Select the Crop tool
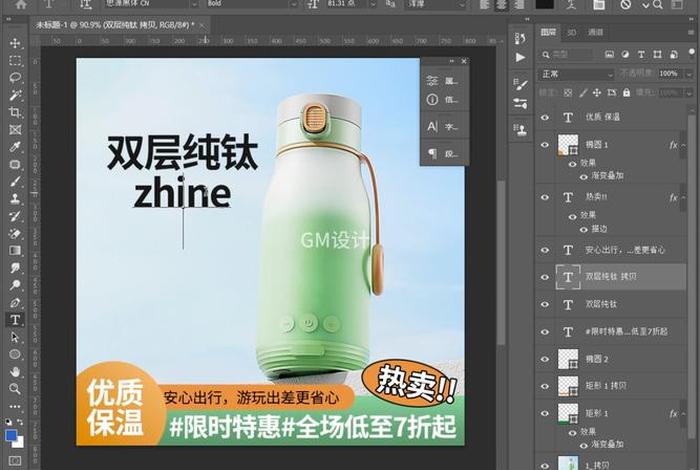Screen dimensions: 700x470 tap(15, 112)
